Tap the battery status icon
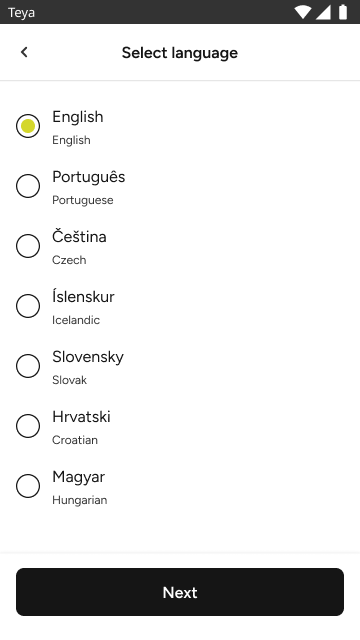Screen dimensions: 360x640 click(343, 12)
